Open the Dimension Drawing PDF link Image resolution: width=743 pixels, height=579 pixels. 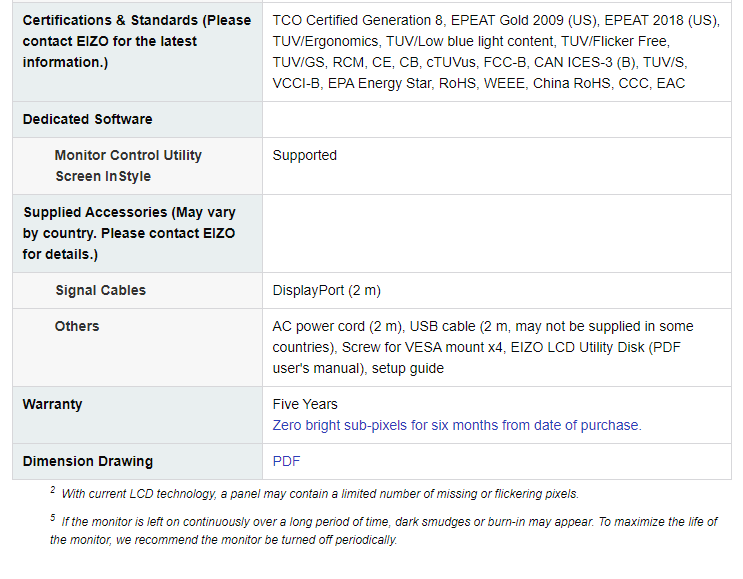pyautogui.click(x=286, y=461)
